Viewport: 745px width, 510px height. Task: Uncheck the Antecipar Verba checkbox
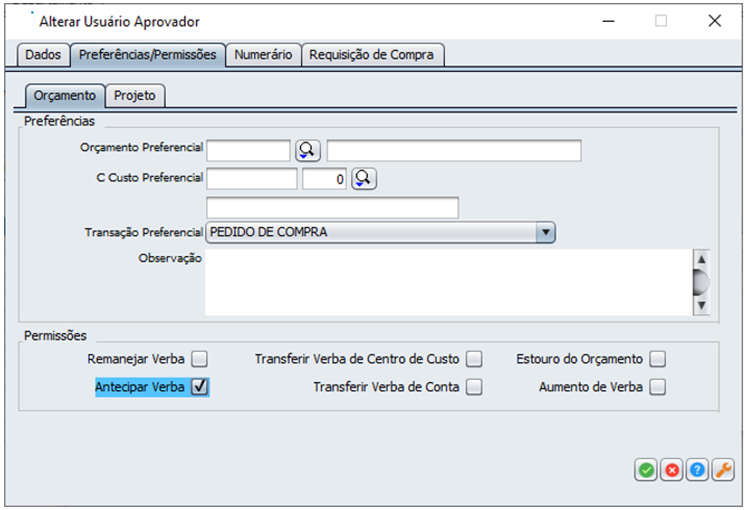[x=200, y=387]
